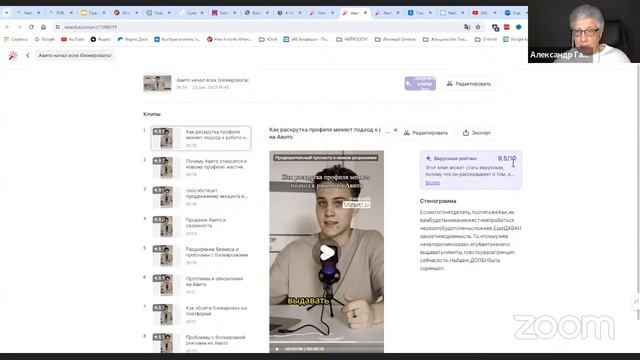This screenshot has height=360, width=640.
Task: Open the browser home page icon
Action: pos(43,27)
